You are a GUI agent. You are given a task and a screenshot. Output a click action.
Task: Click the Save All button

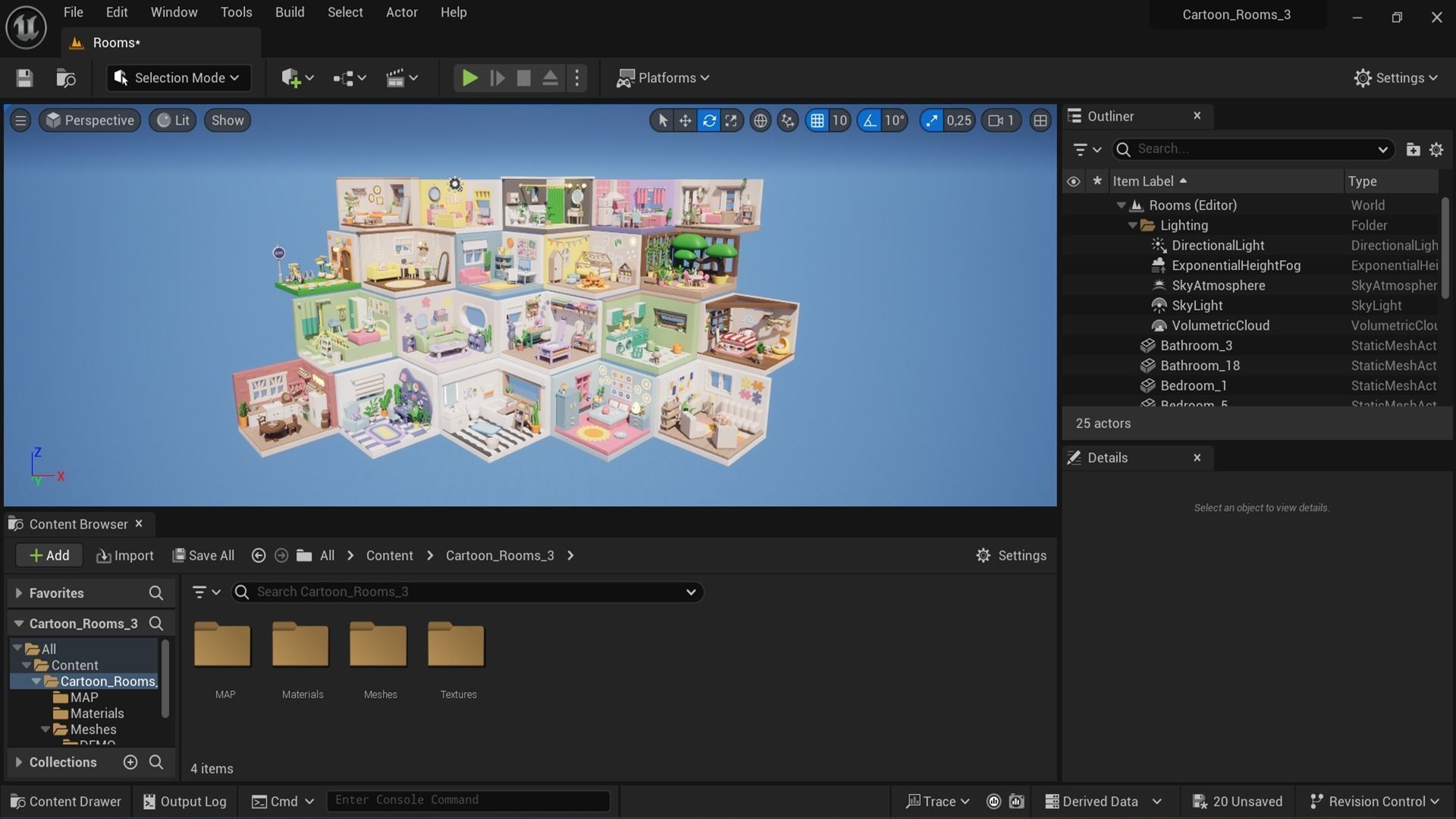(203, 556)
